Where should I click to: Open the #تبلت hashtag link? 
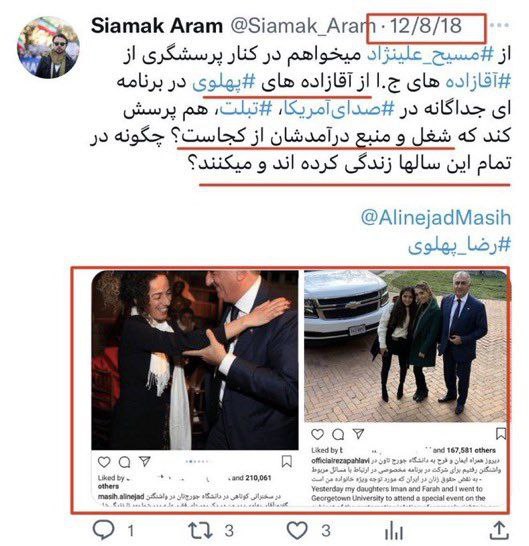click(x=245, y=109)
